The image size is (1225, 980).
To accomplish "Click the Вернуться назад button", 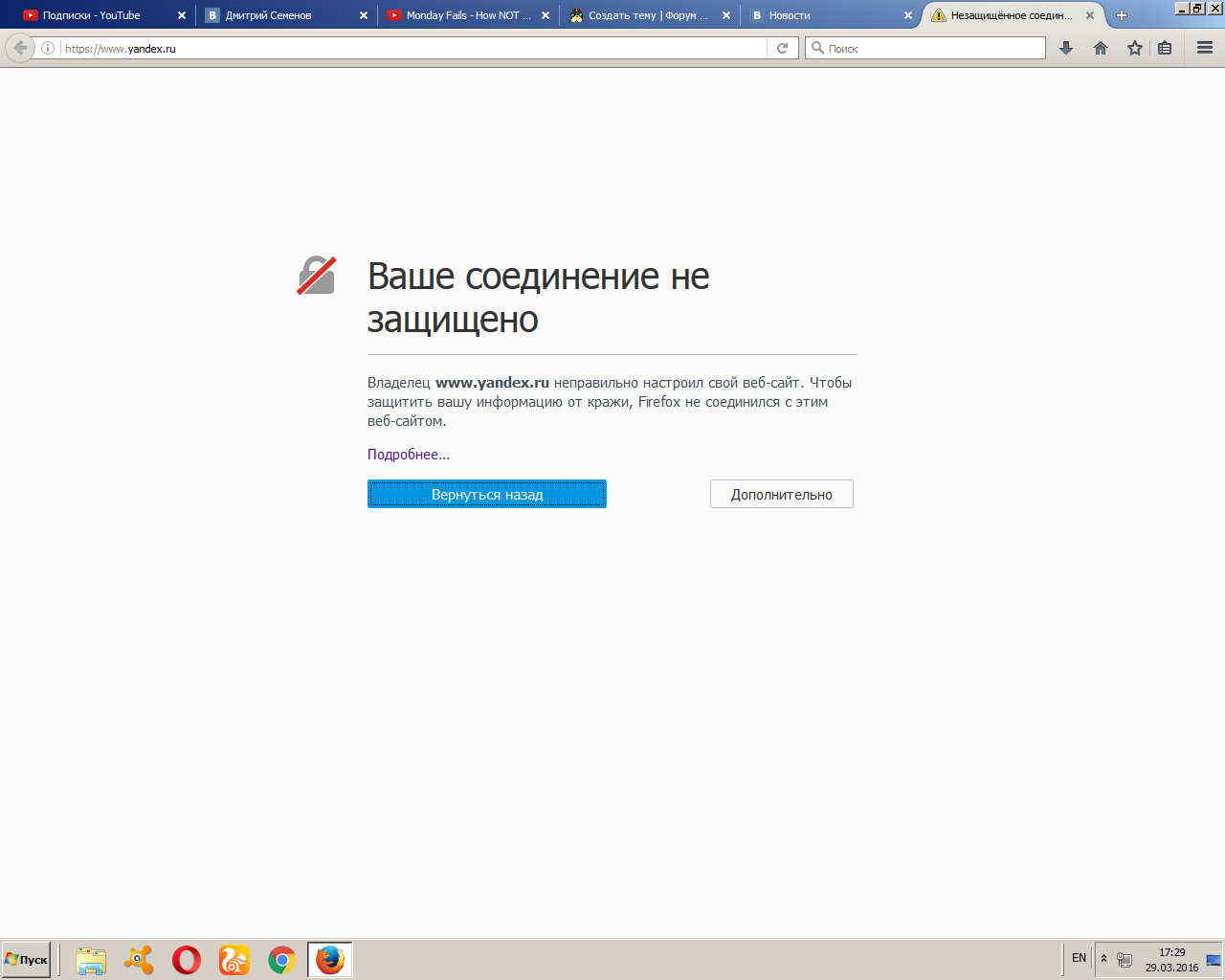I will coord(487,494).
